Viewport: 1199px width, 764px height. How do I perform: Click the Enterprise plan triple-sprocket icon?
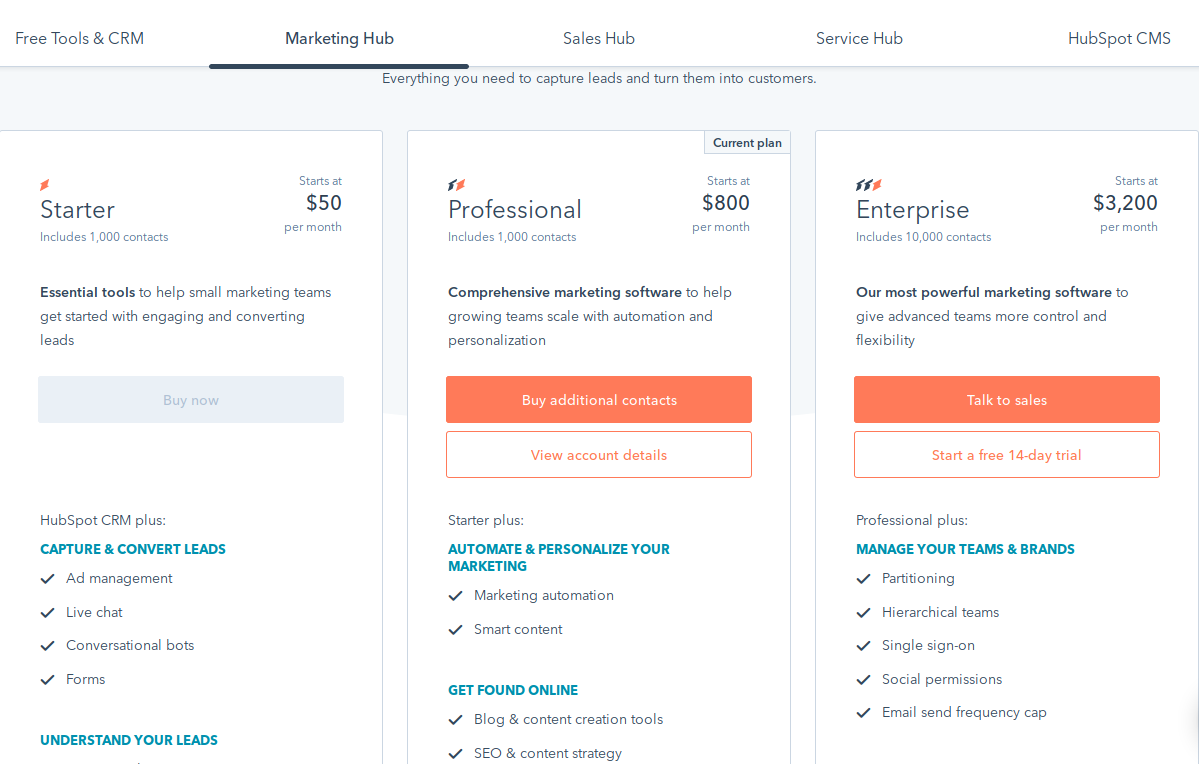(868, 185)
